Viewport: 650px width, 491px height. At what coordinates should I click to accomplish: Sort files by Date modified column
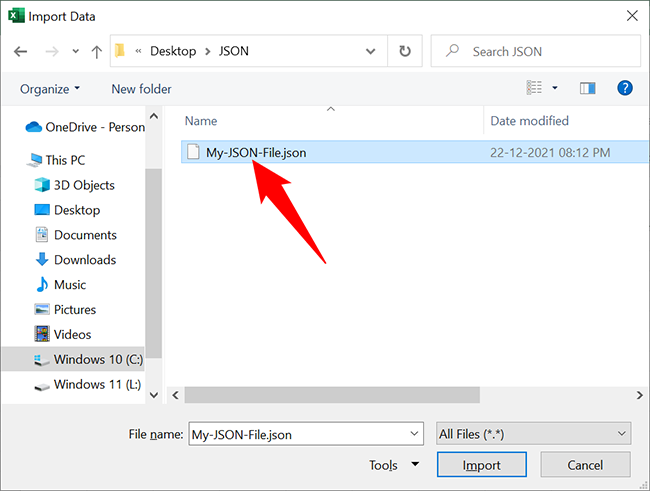[x=529, y=121]
